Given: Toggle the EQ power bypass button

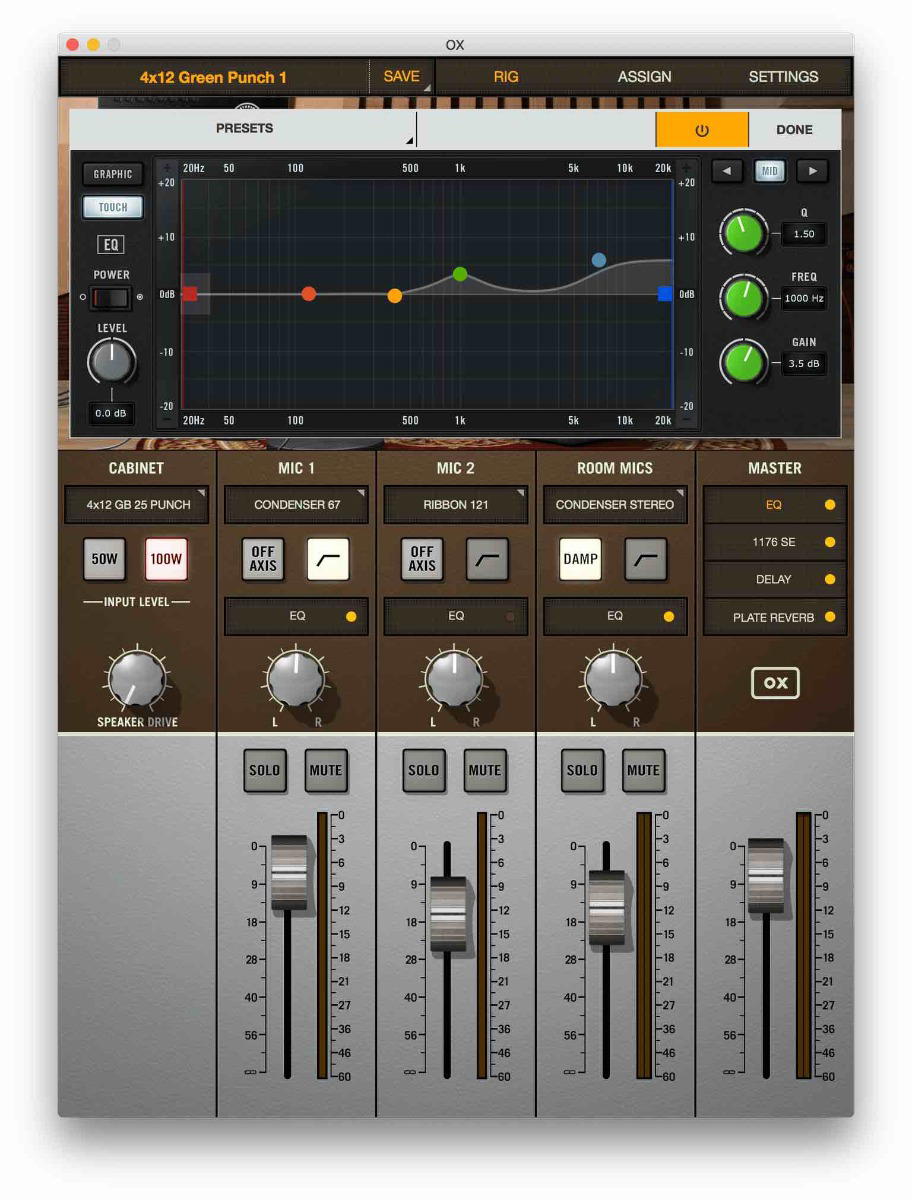Looking at the screenshot, I should tap(701, 129).
